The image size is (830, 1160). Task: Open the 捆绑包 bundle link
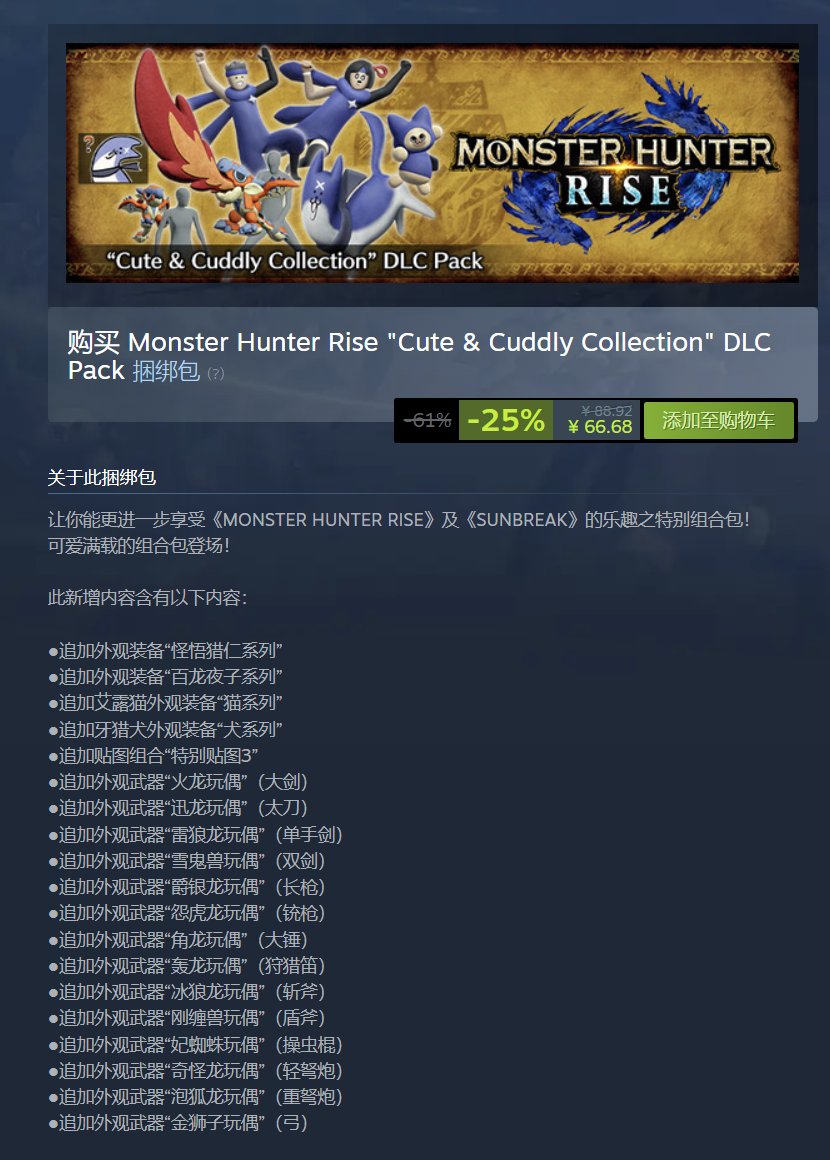tap(166, 371)
